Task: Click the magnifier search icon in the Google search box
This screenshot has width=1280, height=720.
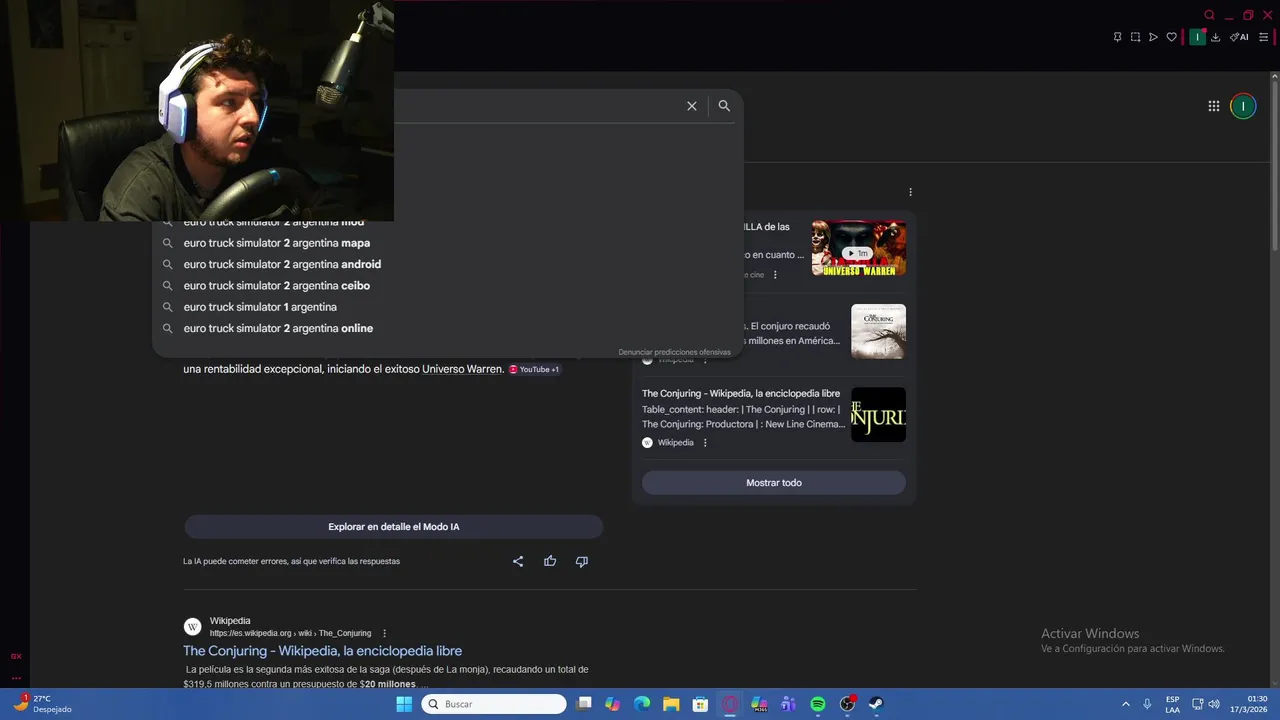Action: coord(724,106)
